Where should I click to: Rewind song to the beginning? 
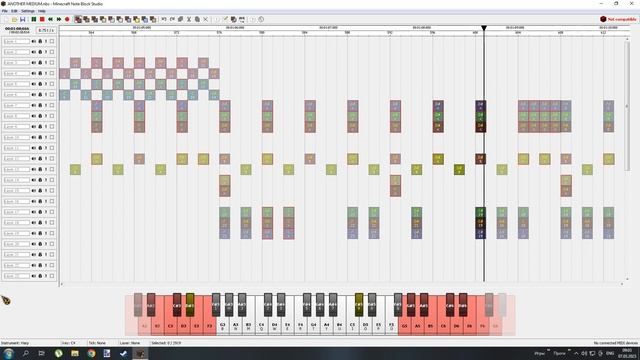coord(51,19)
